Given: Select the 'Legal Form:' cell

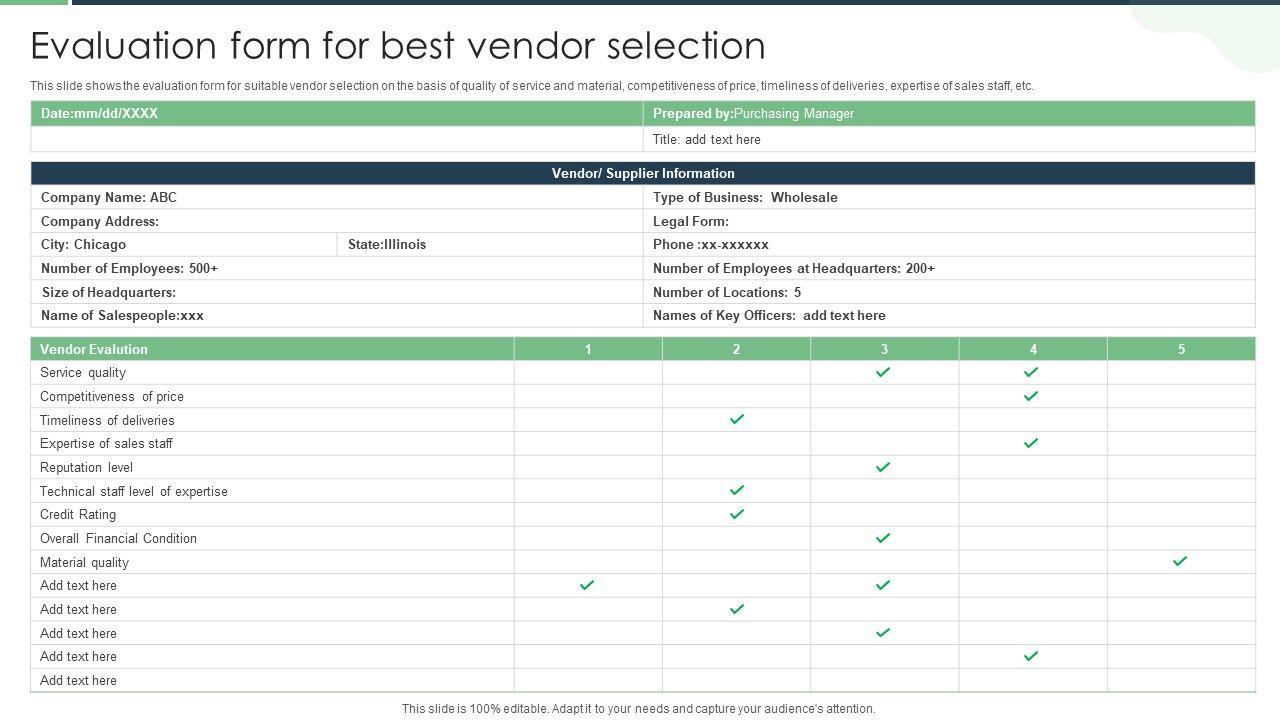Looking at the screenshot, I should (x=949, y=221).
